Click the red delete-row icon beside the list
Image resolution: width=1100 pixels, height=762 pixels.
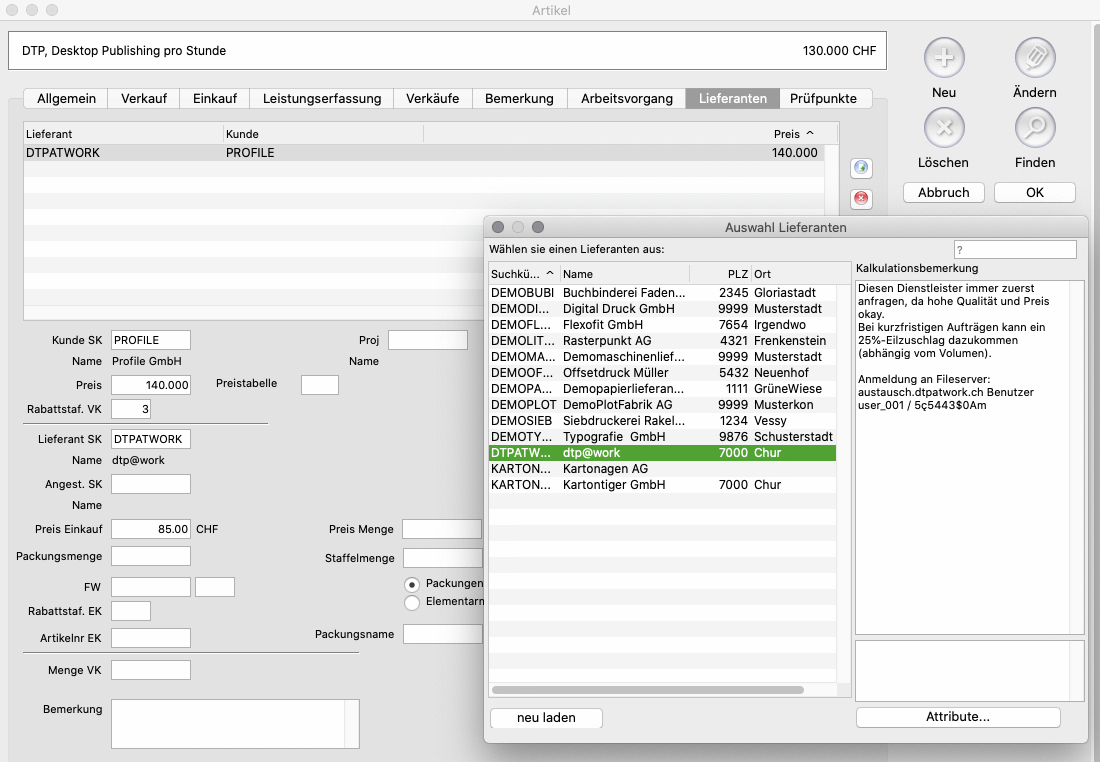click(x=860, y=199)
